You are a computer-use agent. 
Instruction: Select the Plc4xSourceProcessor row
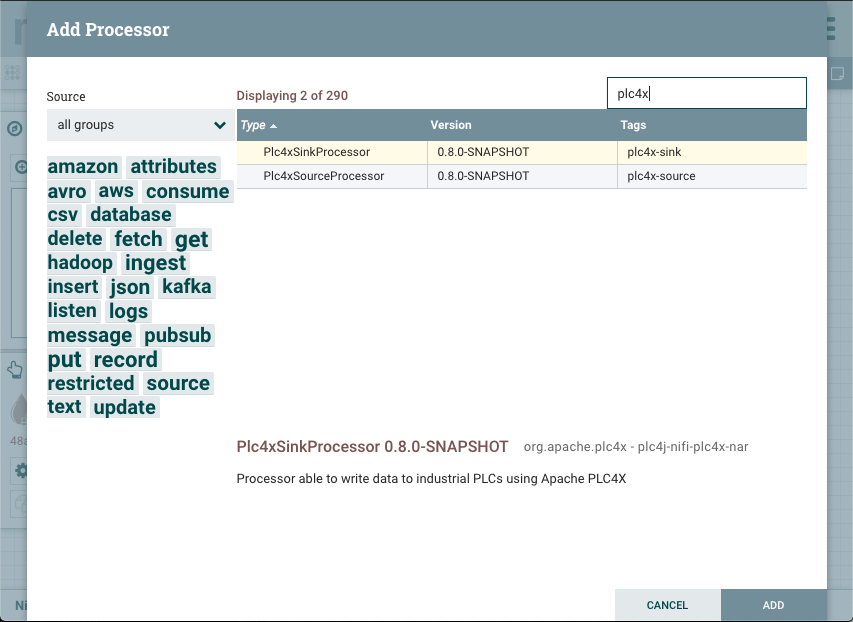(323, 176)
